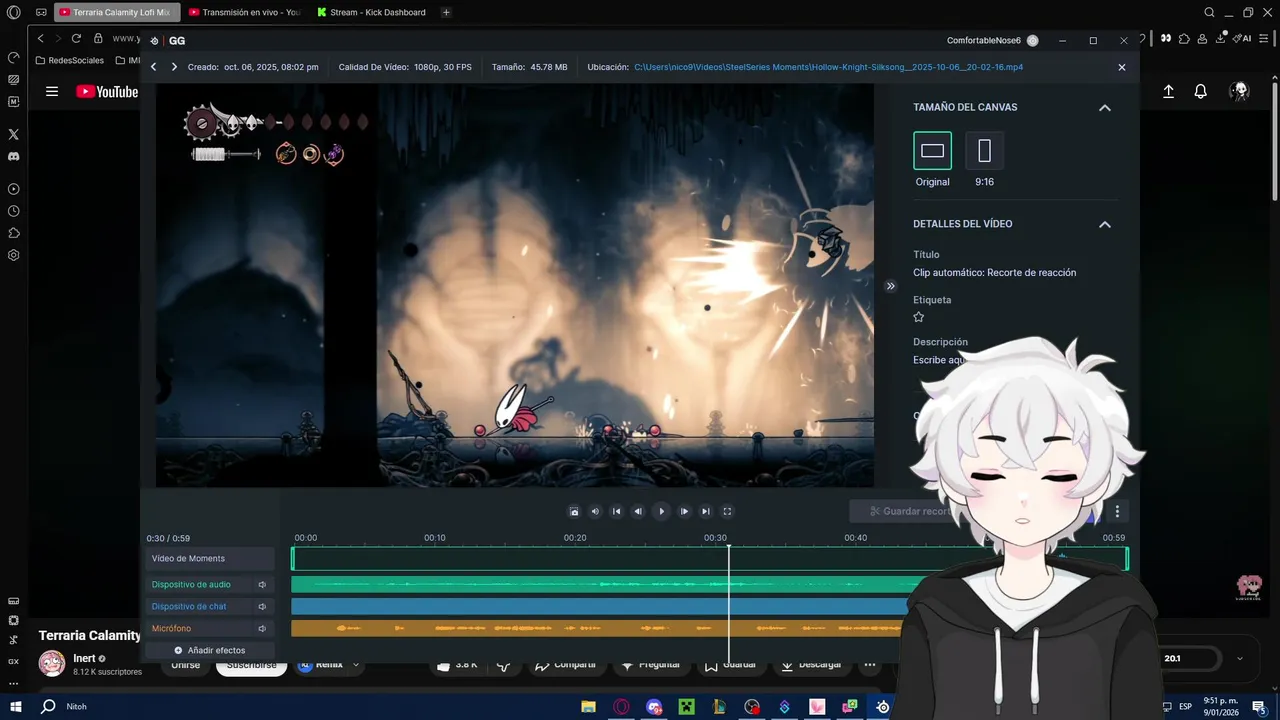Click the 00:40 mark on timeline ruler
Viewport: 1280px width, 720px height.
pyautogui.click(x=855, y=538)
